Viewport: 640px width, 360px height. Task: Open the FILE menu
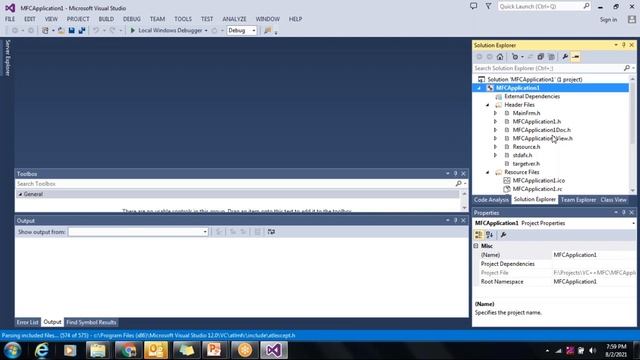pos(10,19)
